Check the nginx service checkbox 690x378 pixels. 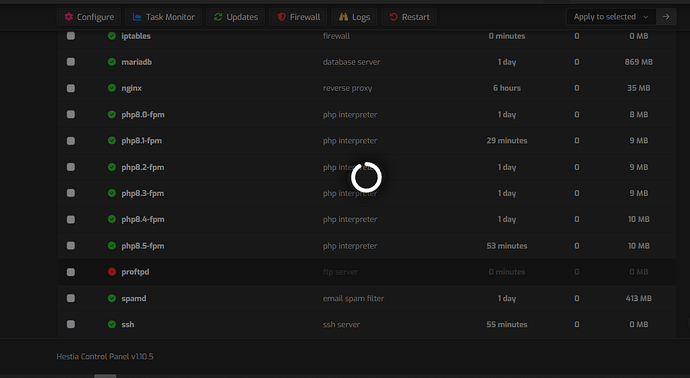70,88
